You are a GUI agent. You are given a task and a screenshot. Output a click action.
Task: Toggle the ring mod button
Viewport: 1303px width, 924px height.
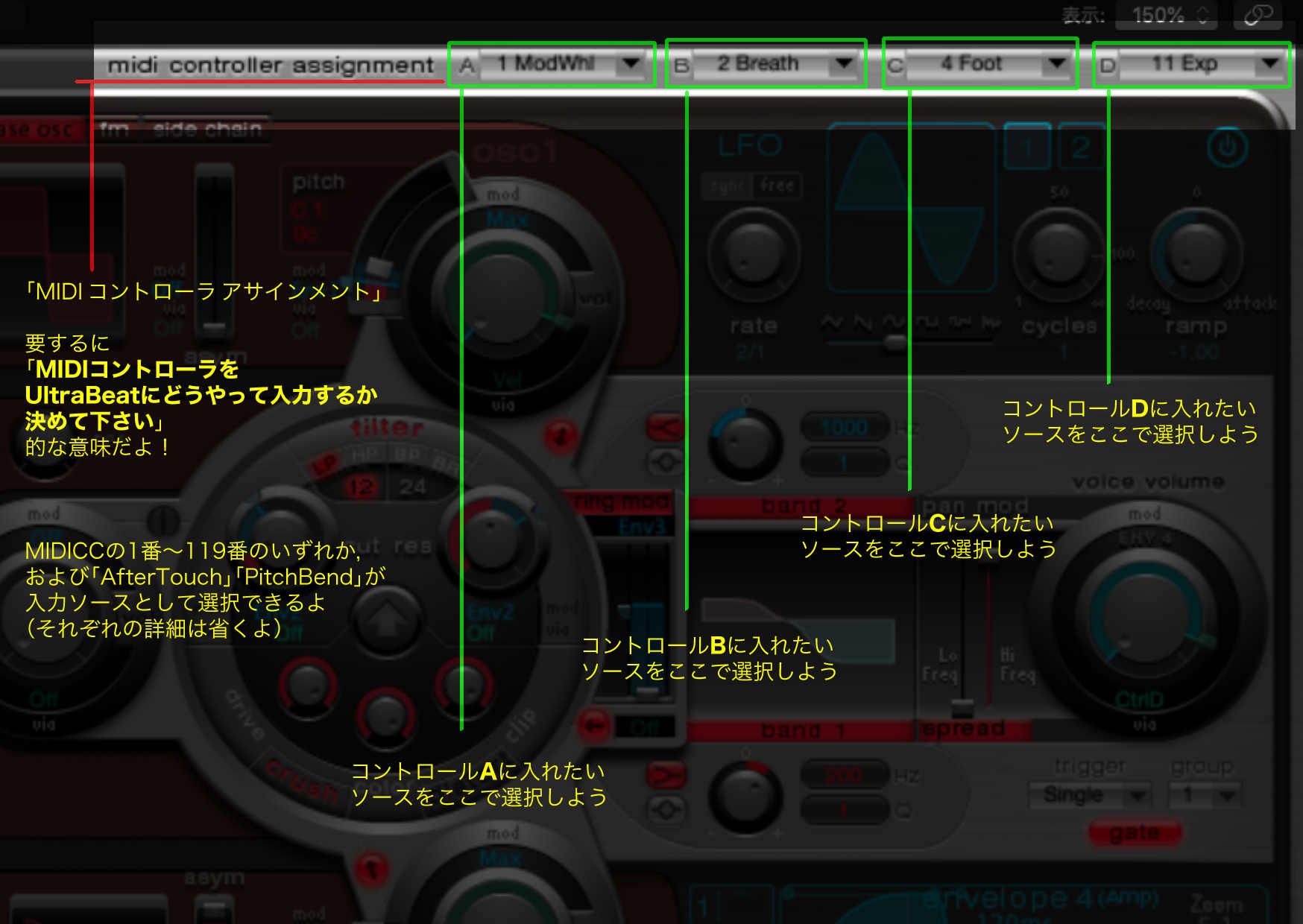click(x=622, y=502)
